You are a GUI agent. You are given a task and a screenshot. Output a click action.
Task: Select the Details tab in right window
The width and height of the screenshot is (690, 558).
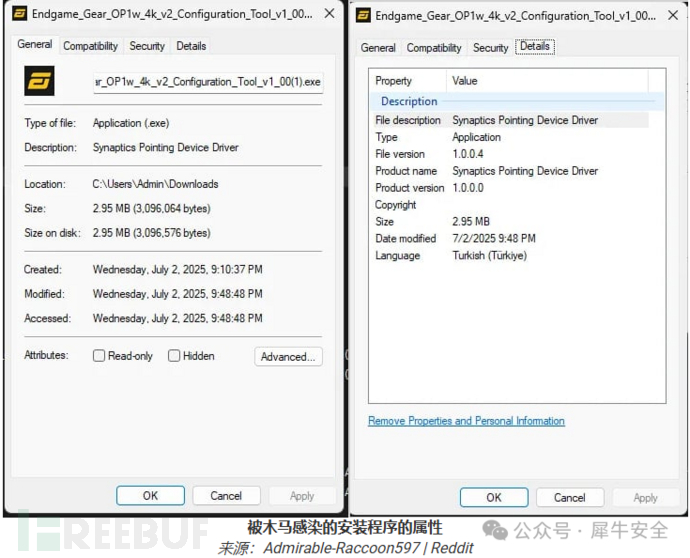point(535,47)
